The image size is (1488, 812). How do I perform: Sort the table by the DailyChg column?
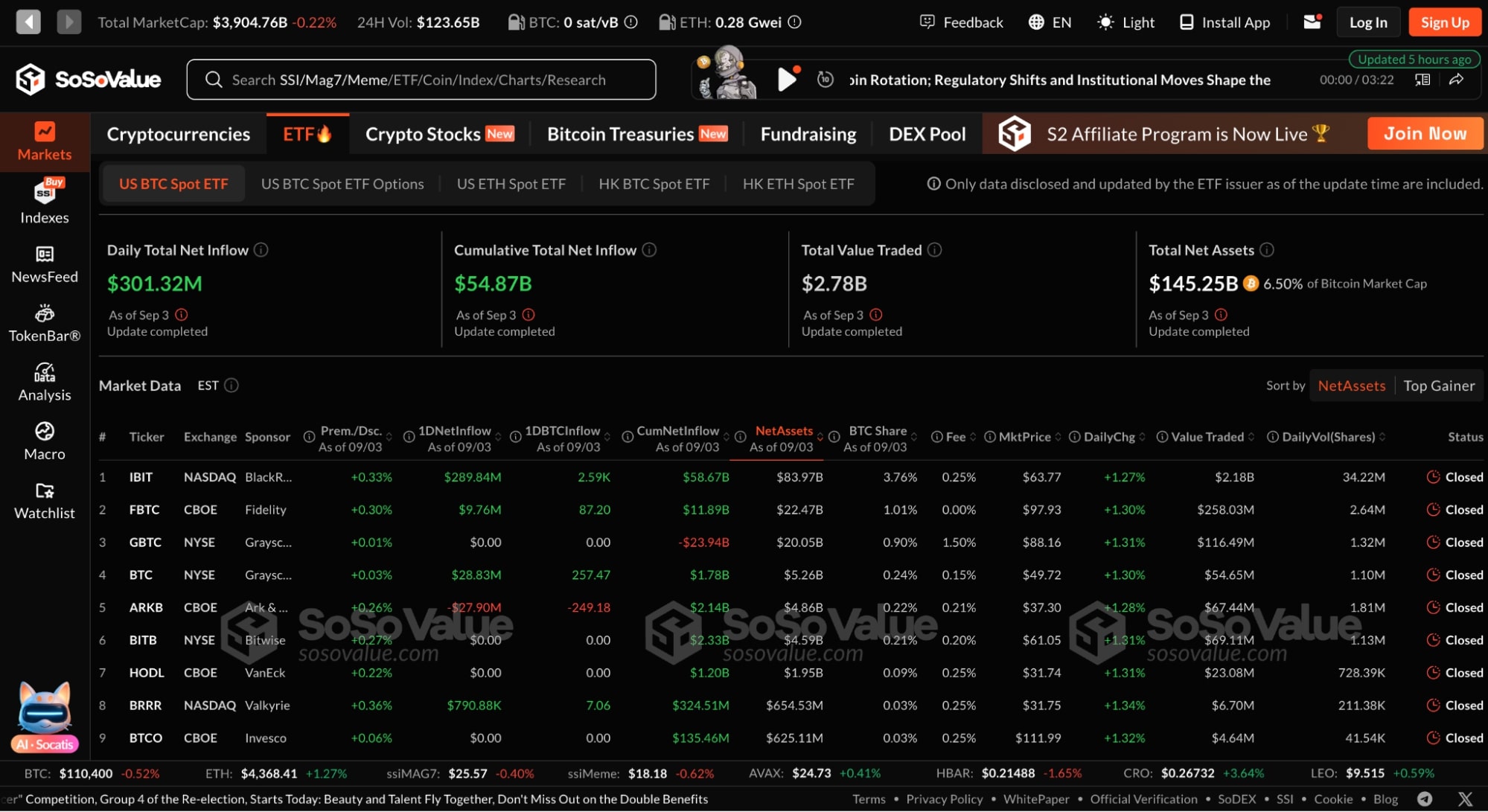tap(1108, 437)
